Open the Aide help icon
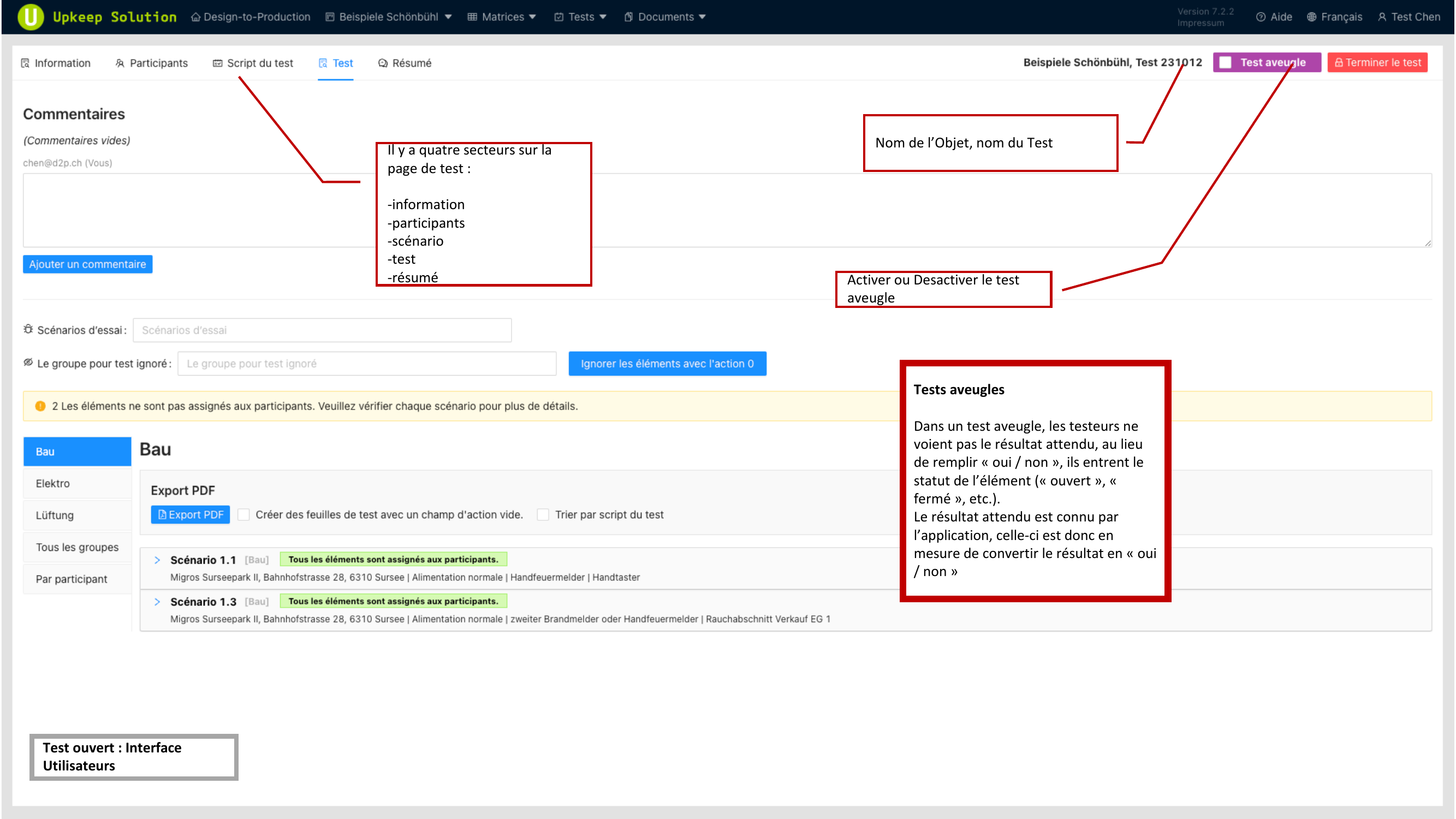1456x819 pixels. [1261, 16]
